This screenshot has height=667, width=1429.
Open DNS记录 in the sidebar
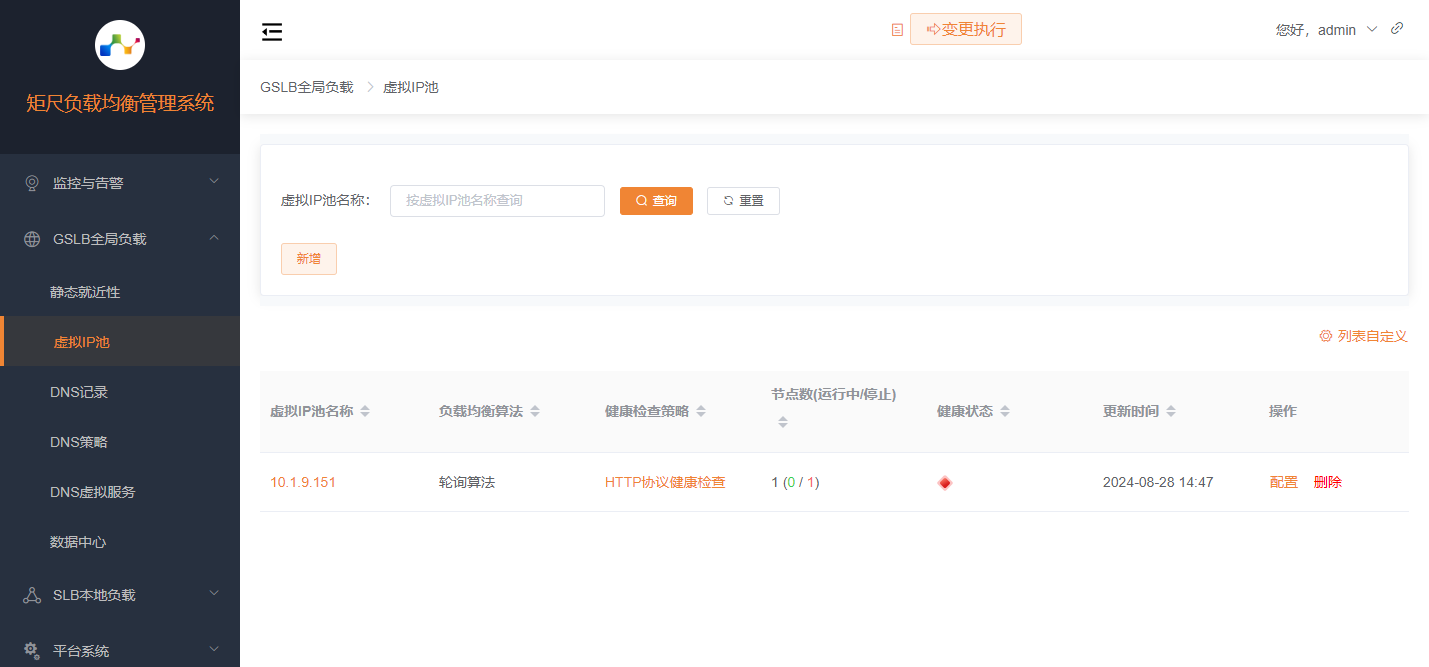click(x=79, y=392)
